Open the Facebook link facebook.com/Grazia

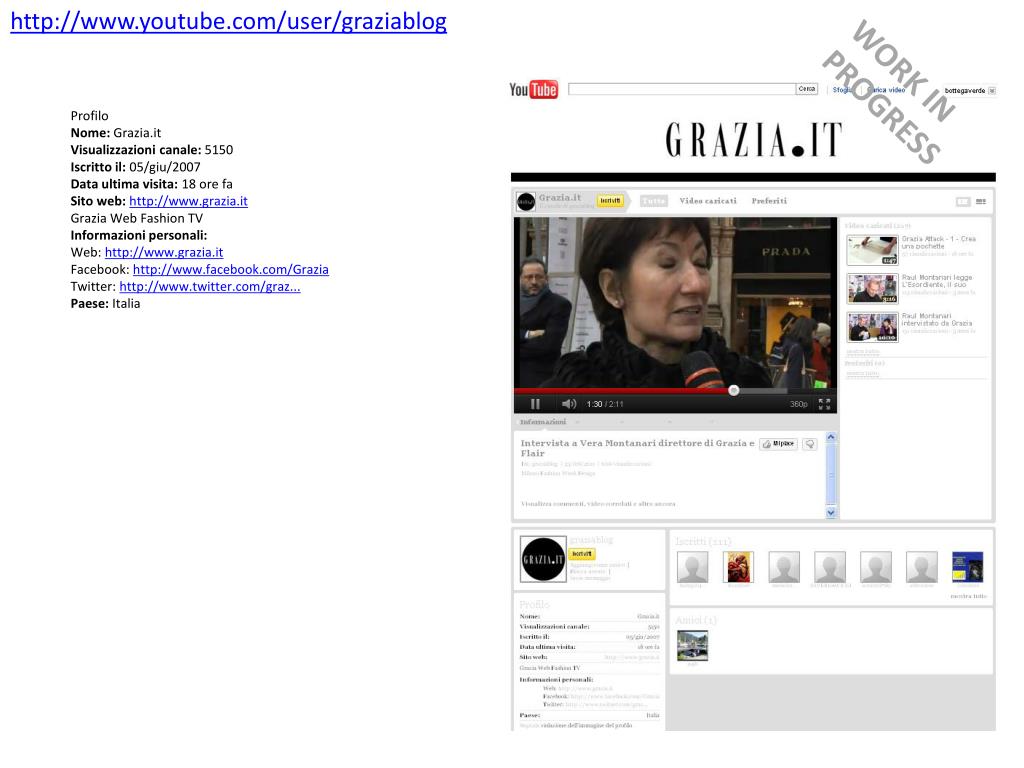[231, 269]
